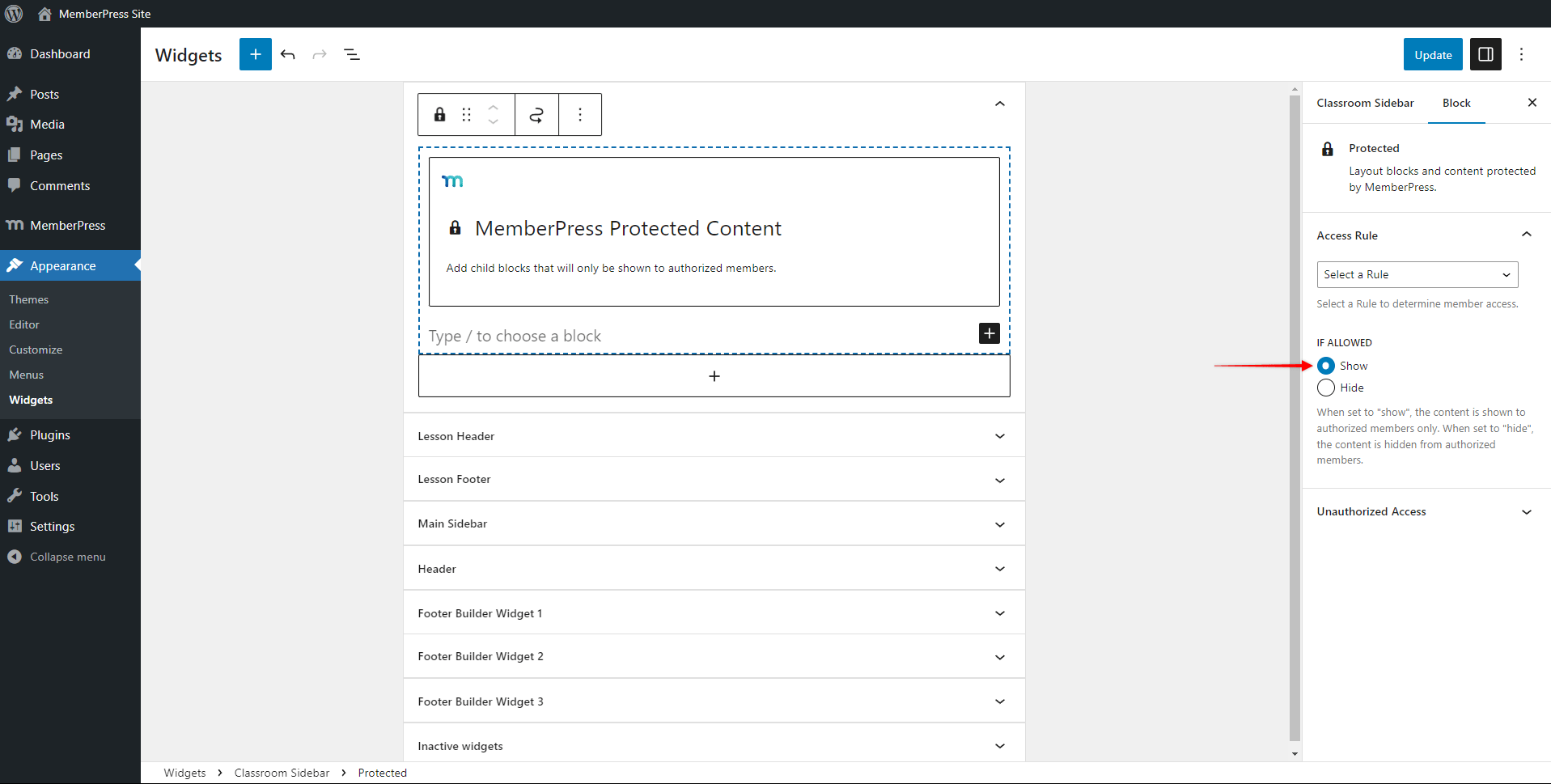This screenshot has height=784, width=1551.
Task: Collapse the Classroom Sidebar widget area
Action: 1000,104
